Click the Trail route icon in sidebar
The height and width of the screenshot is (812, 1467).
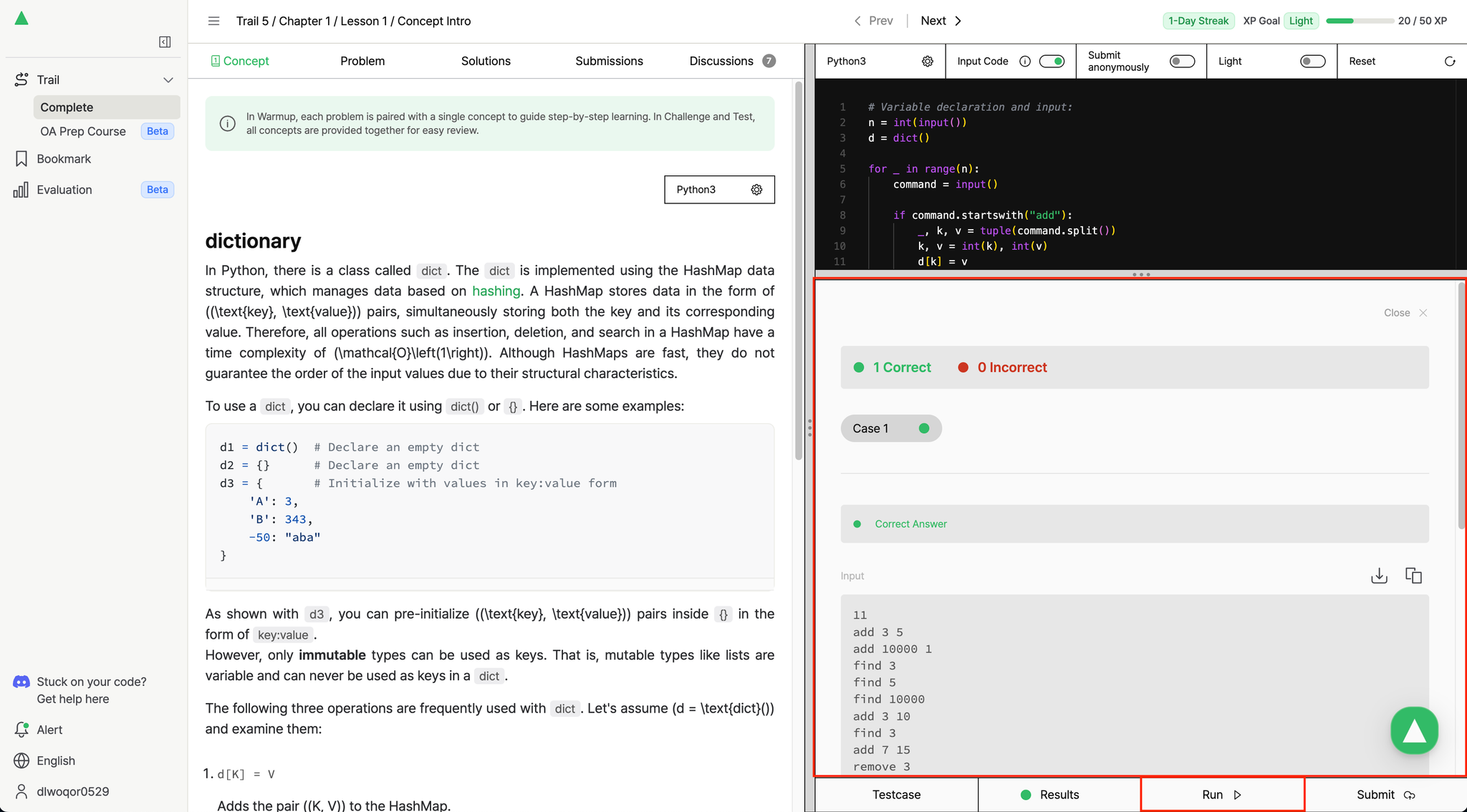tap(21, 79)
